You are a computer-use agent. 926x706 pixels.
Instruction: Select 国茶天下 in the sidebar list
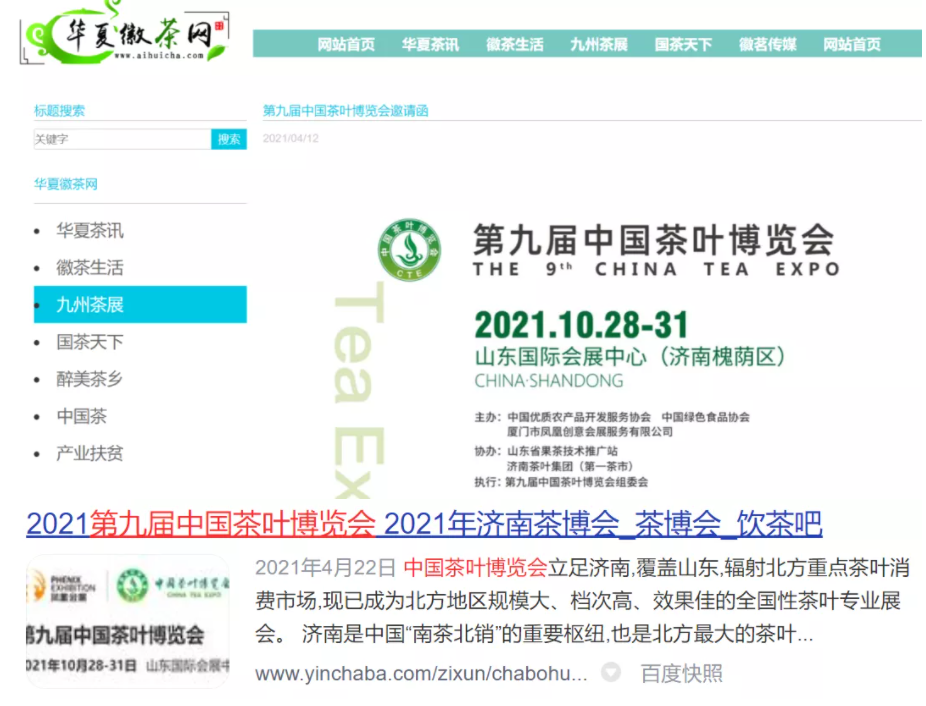tap(90, 342)
